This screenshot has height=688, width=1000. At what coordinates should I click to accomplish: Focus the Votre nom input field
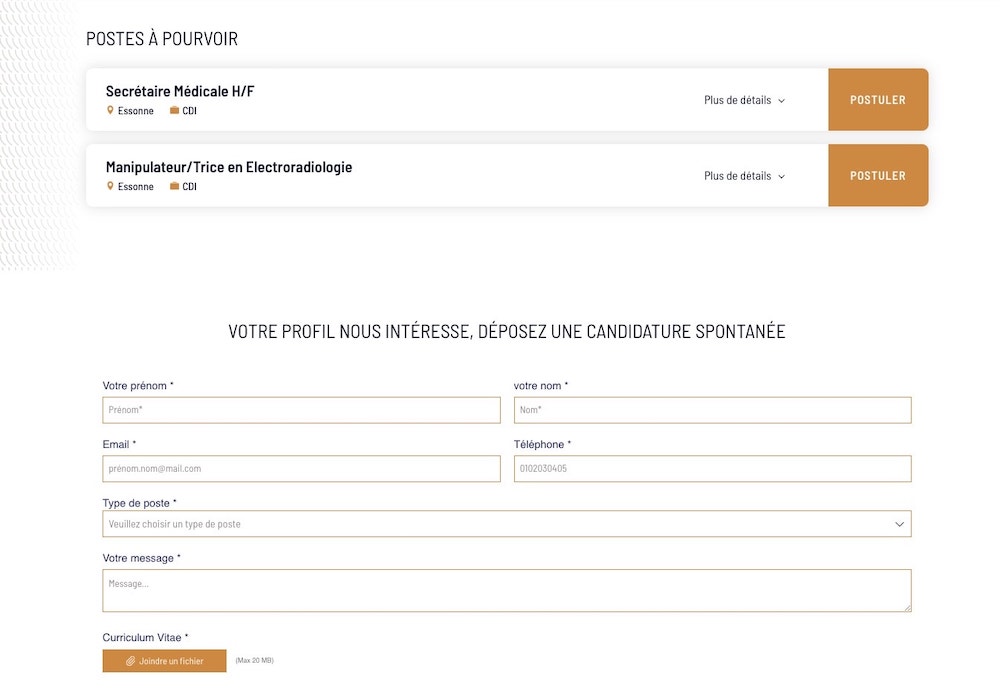point(712,410)
